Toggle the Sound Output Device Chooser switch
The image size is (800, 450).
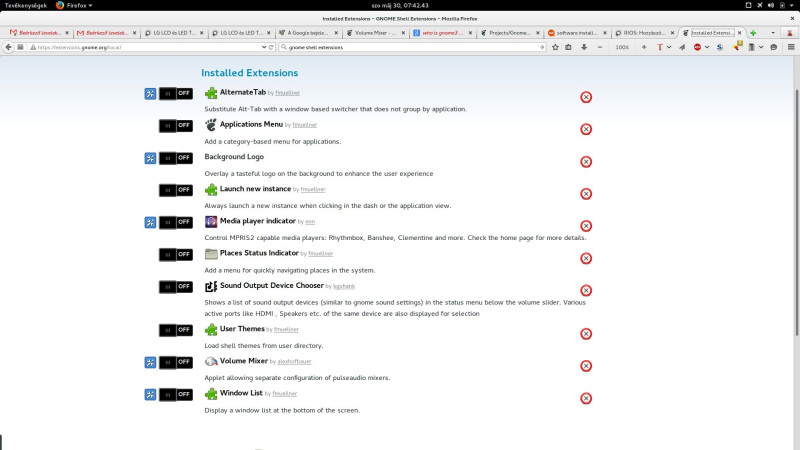[x=176, y=287]
